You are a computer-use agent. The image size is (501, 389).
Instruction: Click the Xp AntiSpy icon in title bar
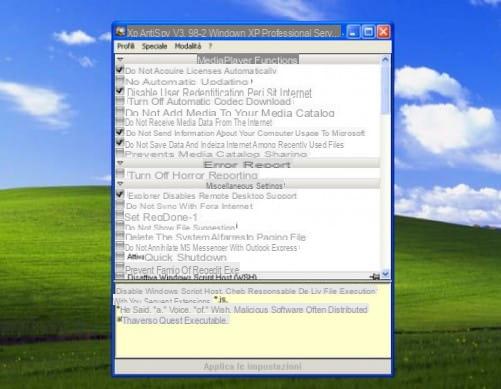pos(120,32)
